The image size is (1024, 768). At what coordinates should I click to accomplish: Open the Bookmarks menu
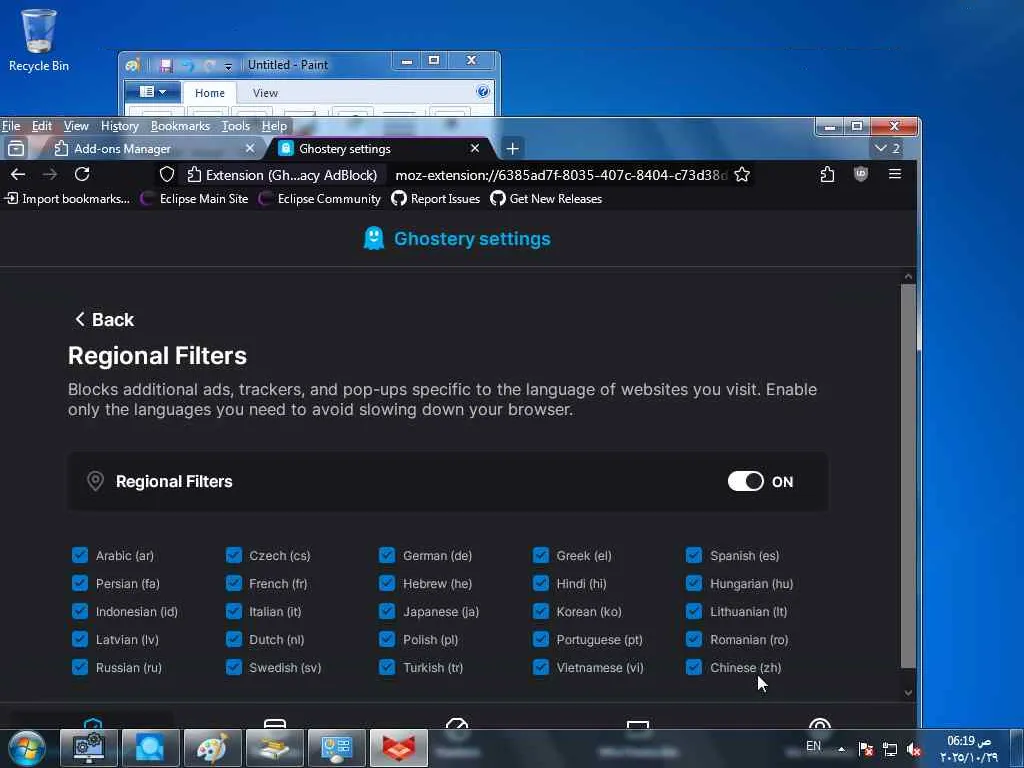coord(180,126)
